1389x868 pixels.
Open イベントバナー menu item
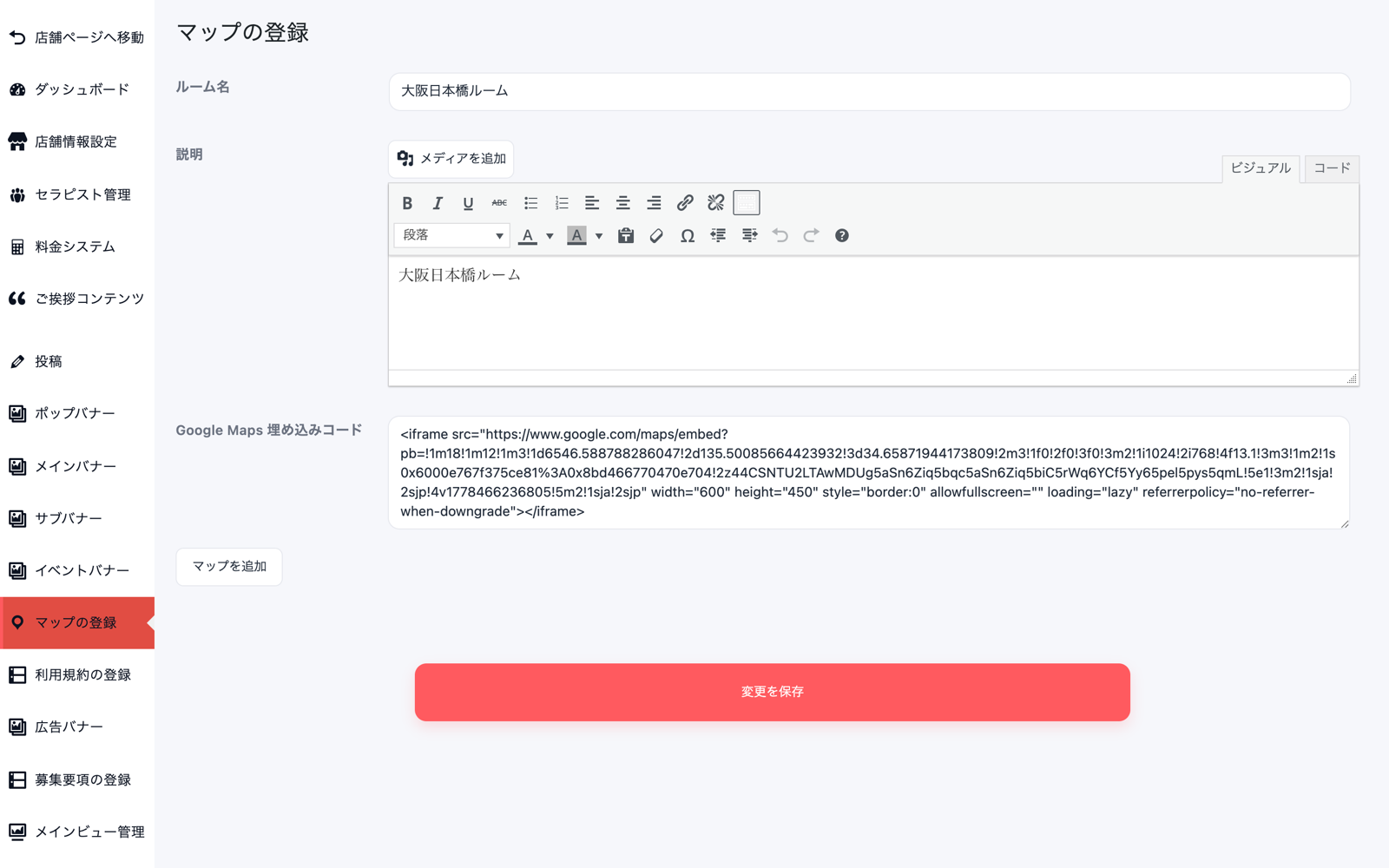pos(77,570)
